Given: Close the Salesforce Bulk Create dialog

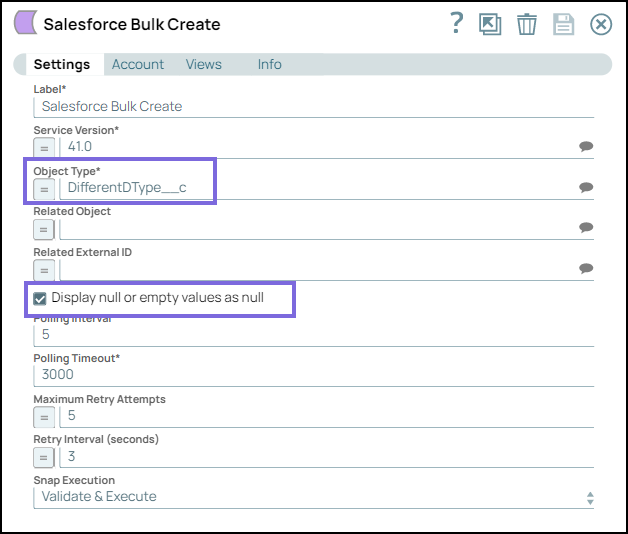Looking at the screenshot, I should pyautogui.click(x=601, y=24).
